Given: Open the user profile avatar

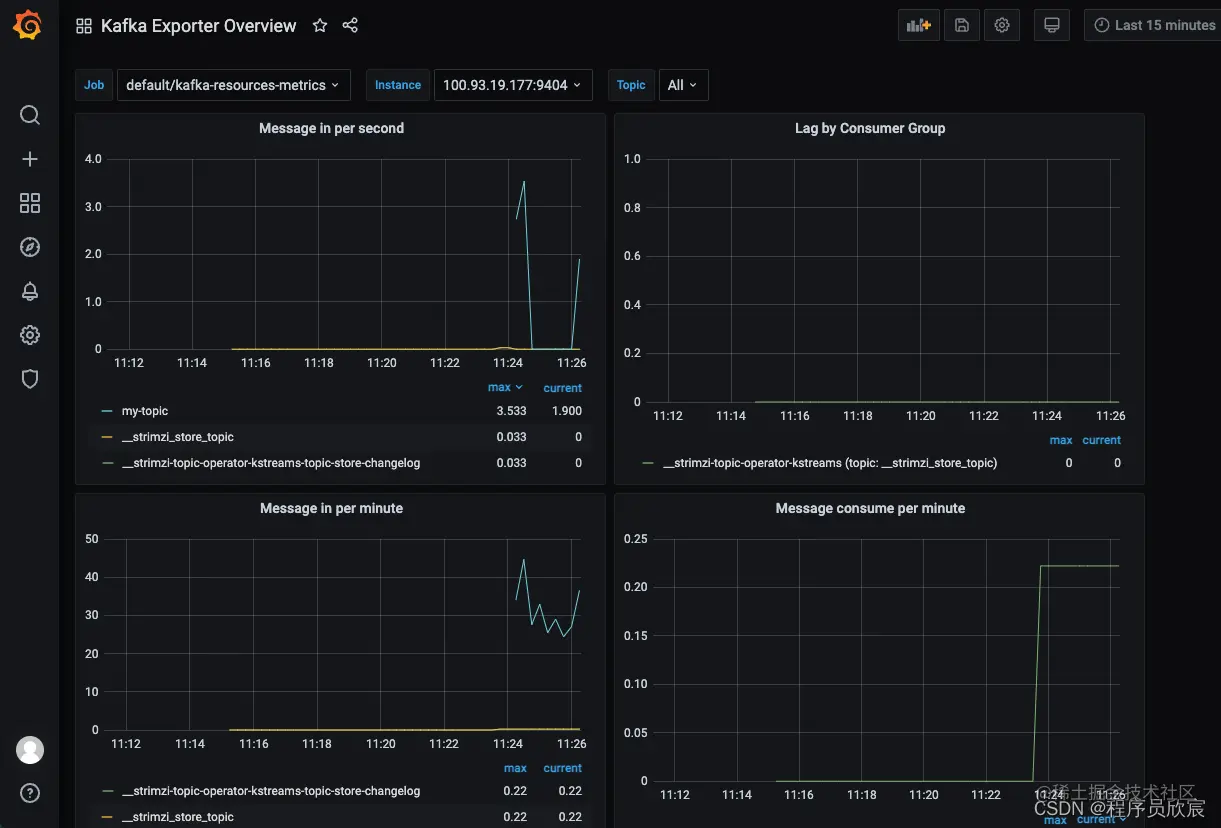Looking at the screenshot, I should [x=30, y=750].
